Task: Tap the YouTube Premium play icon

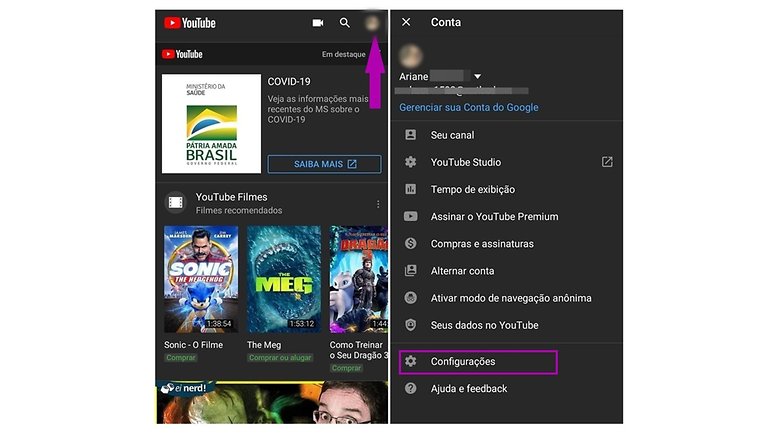Action: (410, 217)
